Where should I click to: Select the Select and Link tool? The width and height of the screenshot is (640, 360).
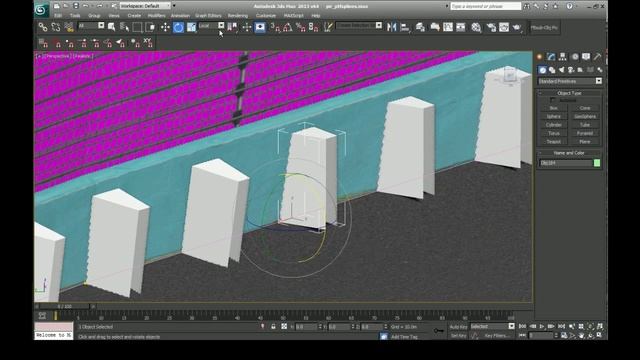click(43, 27)
